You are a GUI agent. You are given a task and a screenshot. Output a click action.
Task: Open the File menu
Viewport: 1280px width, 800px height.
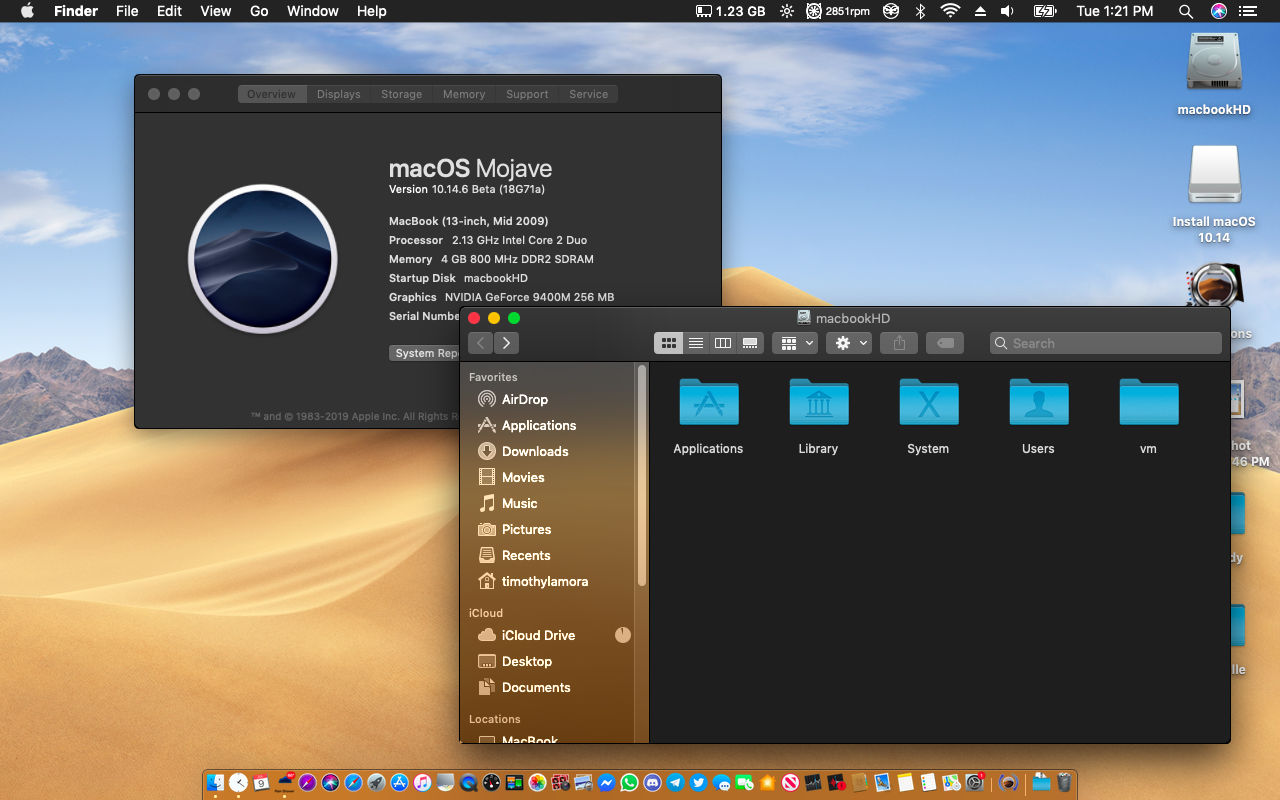point(127,11)
